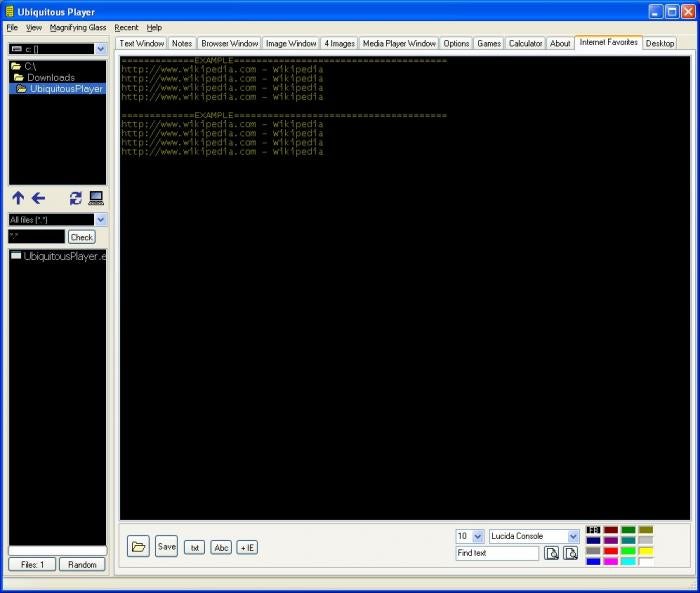This screenshot has width=700, height=593.
Task: Pick the bright red color swatch
Action: [x=611, y=551]
